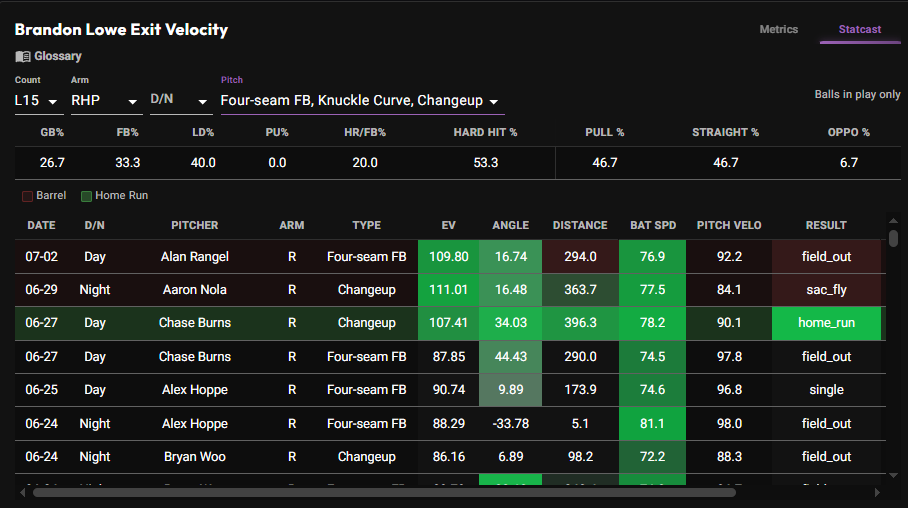Viewport: 908px width, 508px height.
Task: Switch to the Metrics tab
Action: coord(778,29)
